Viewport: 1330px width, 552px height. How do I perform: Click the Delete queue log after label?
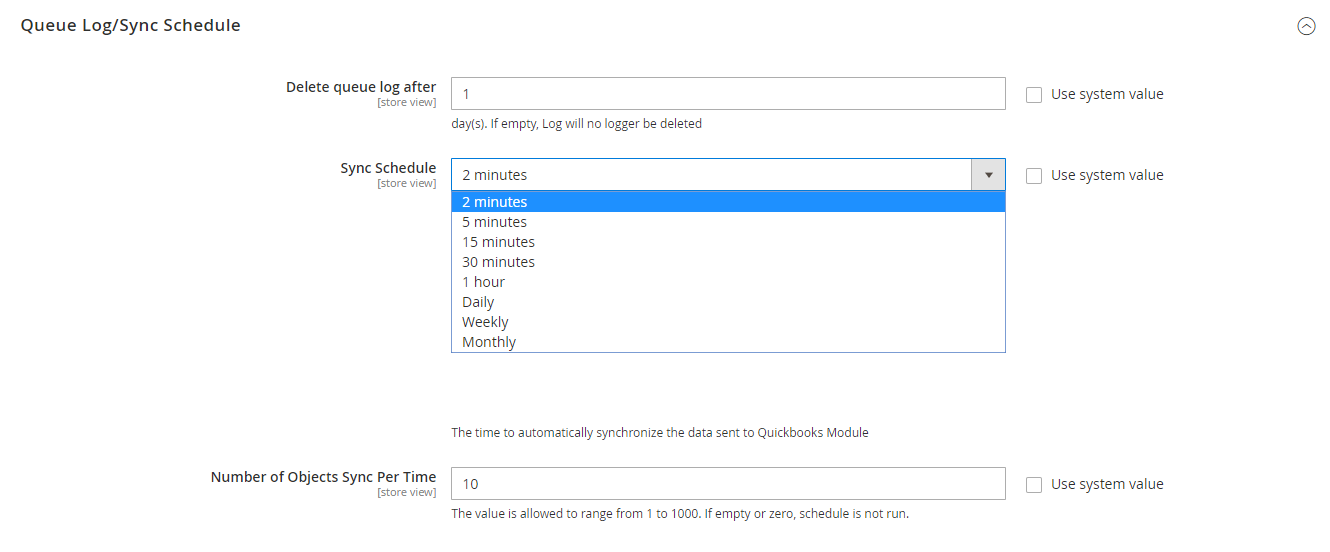tap(361, 87)
